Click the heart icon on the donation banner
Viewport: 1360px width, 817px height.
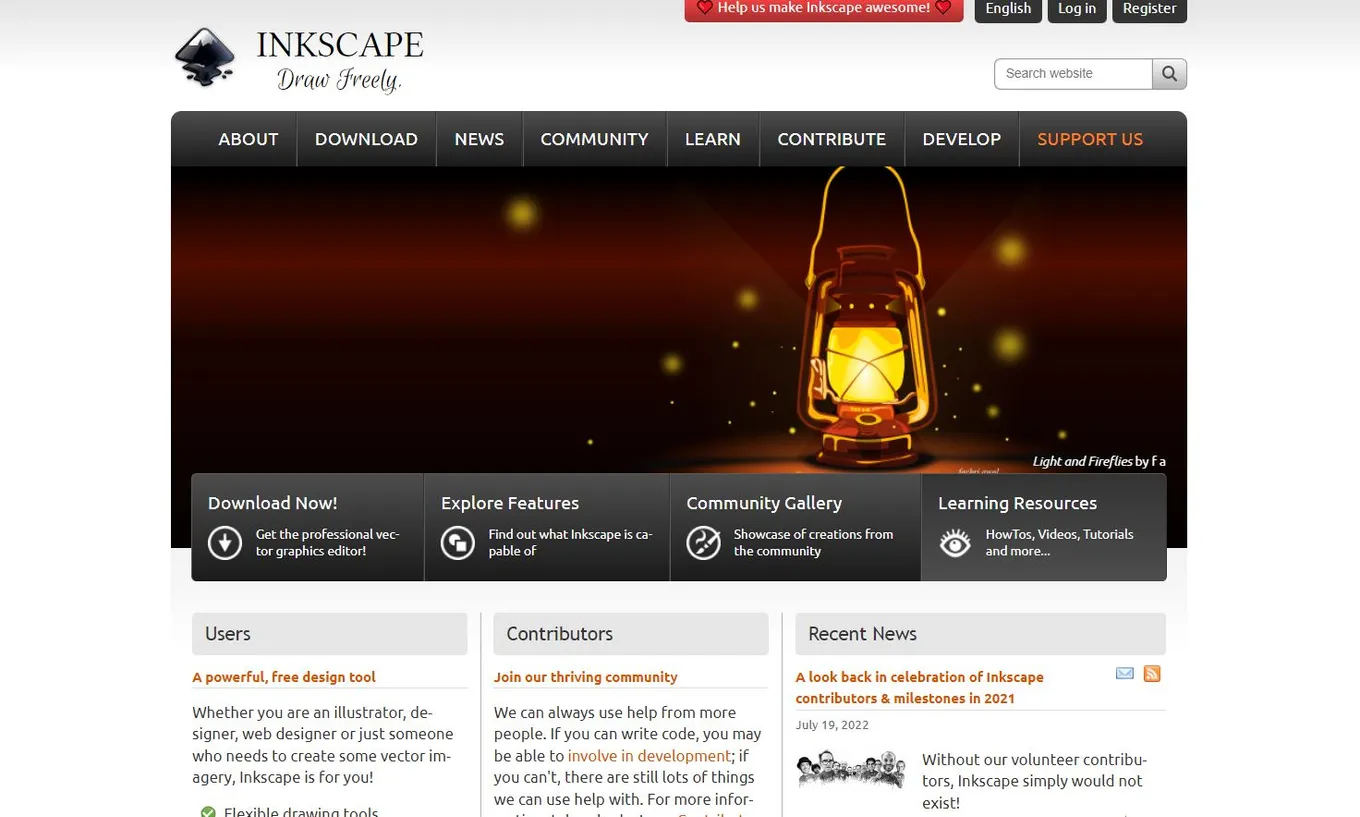point(705,8)
